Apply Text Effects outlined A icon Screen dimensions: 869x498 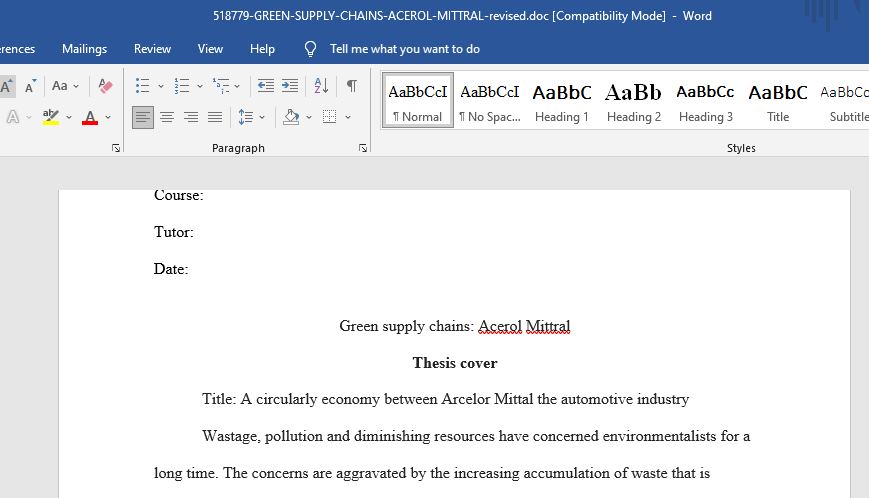point(13,117)
